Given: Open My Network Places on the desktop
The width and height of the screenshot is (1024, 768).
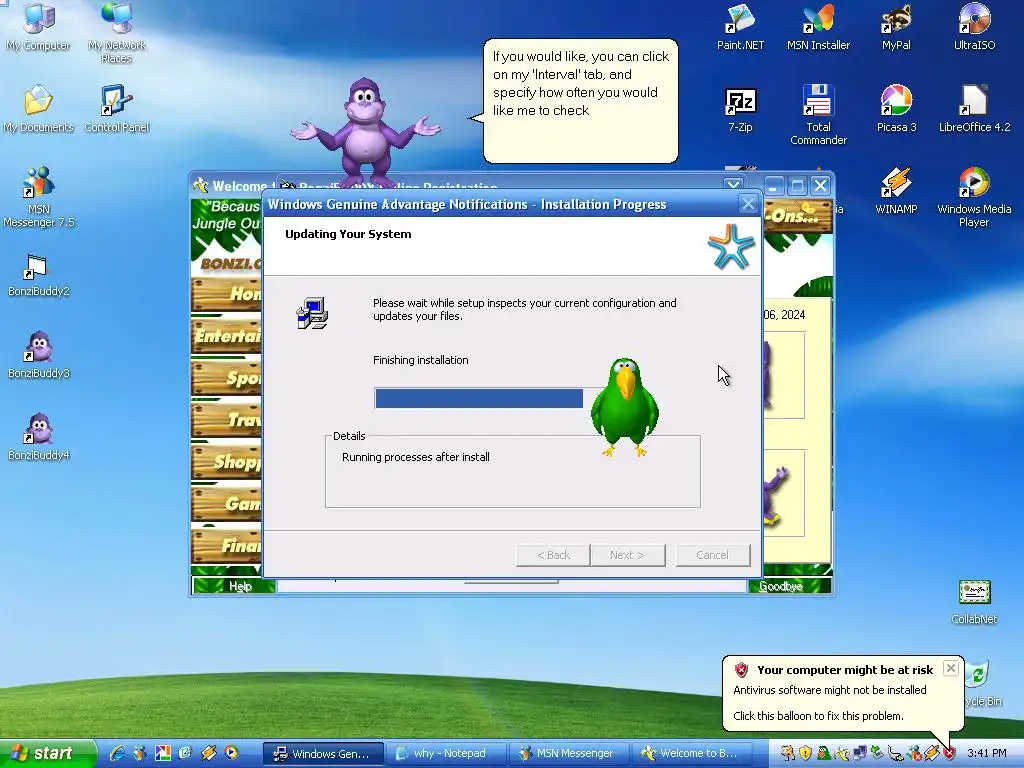Looking at the screenshot, I should (117, 32).
